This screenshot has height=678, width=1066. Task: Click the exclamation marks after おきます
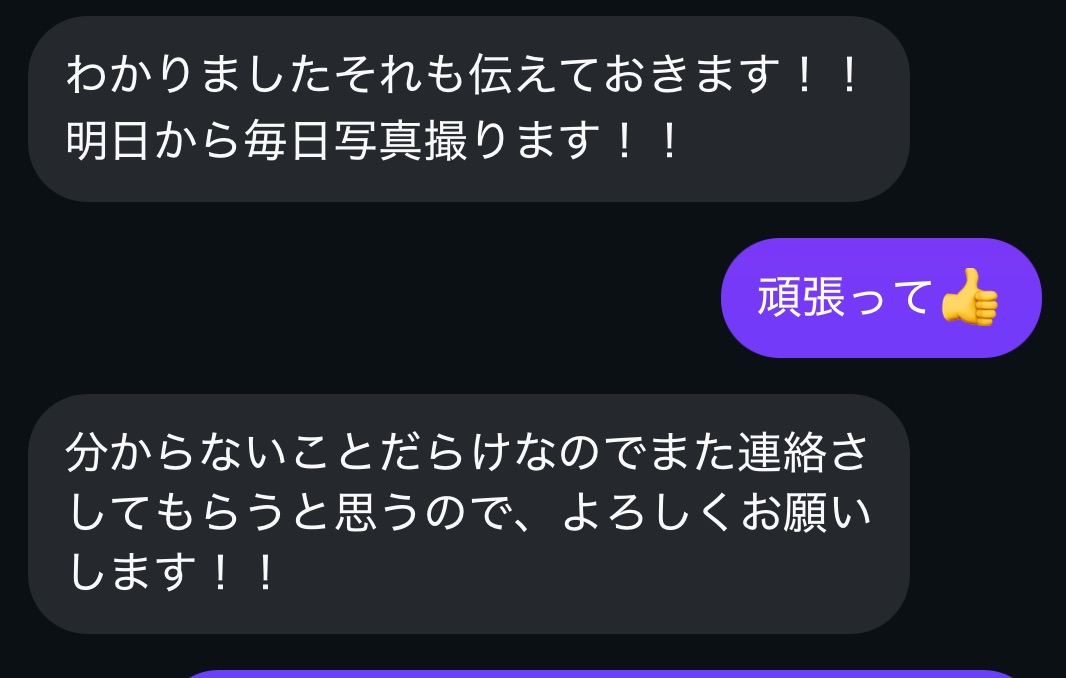pyautogui.click(x=826, y=75)
